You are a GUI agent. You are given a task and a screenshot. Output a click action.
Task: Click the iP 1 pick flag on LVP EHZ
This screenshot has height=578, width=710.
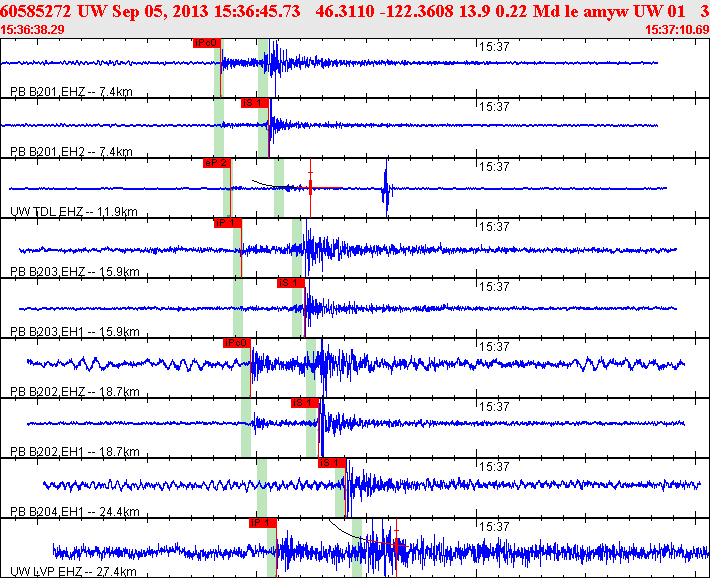[263, 523]
